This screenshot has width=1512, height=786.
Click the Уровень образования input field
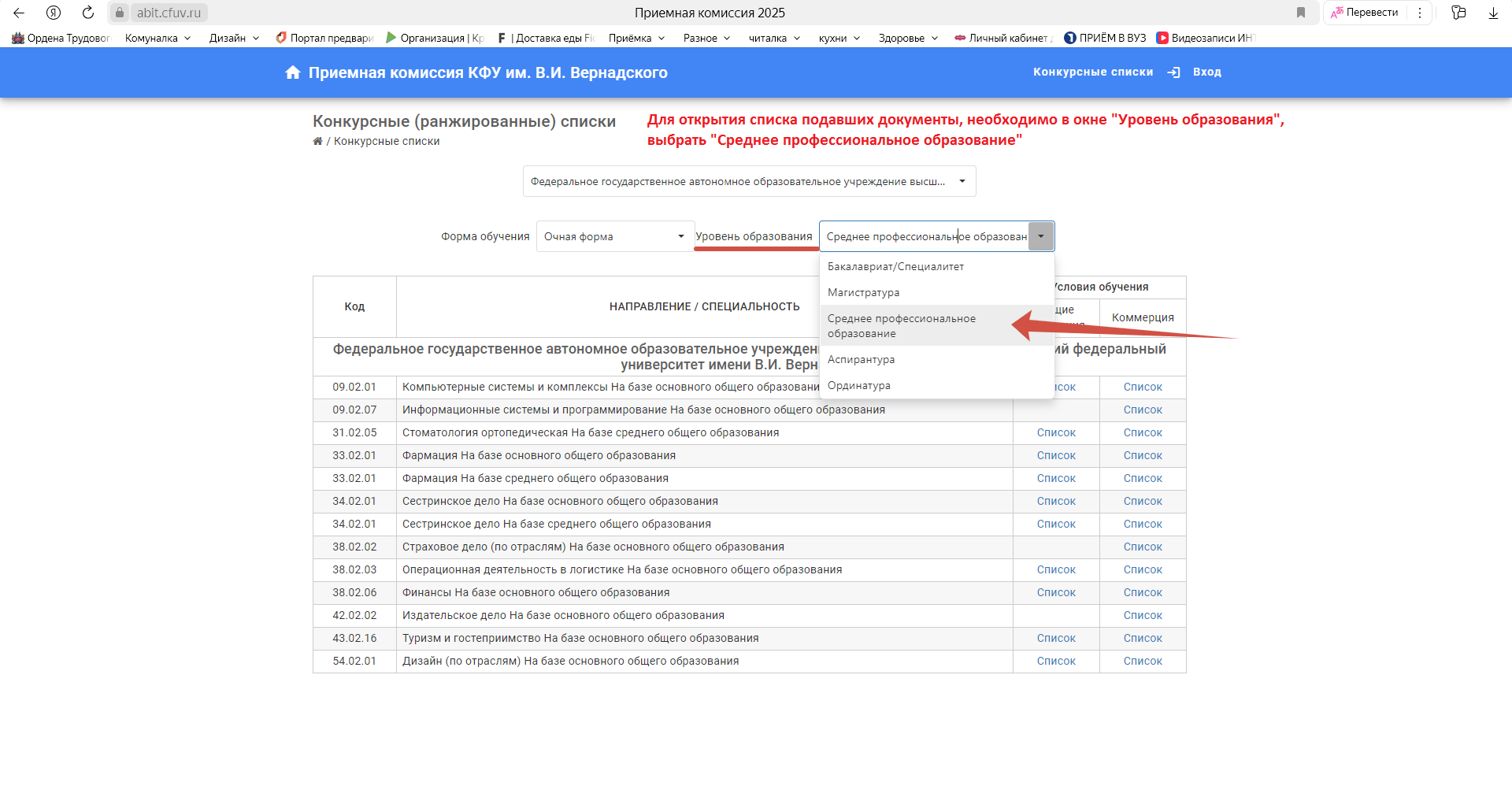(925, 236)
